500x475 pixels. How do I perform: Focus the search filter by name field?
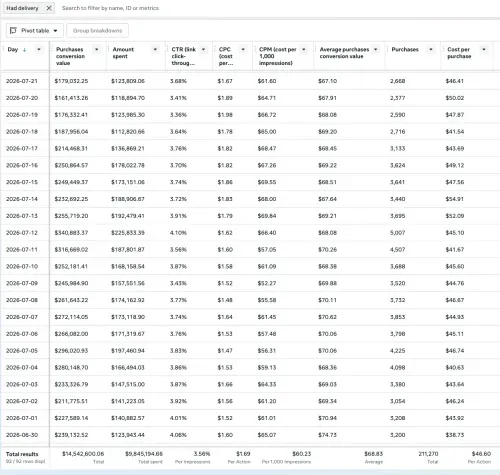coord(110,8)
